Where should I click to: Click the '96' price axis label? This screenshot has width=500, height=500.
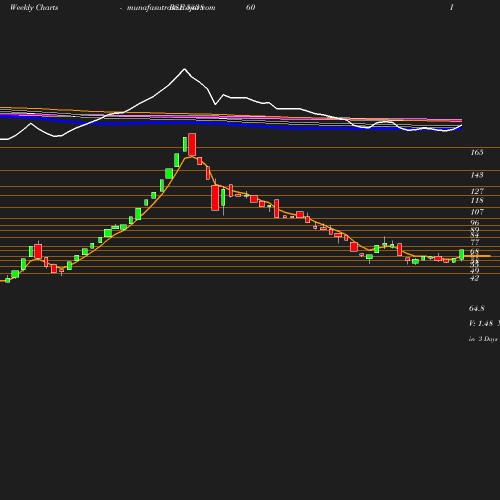click(475, 223)
